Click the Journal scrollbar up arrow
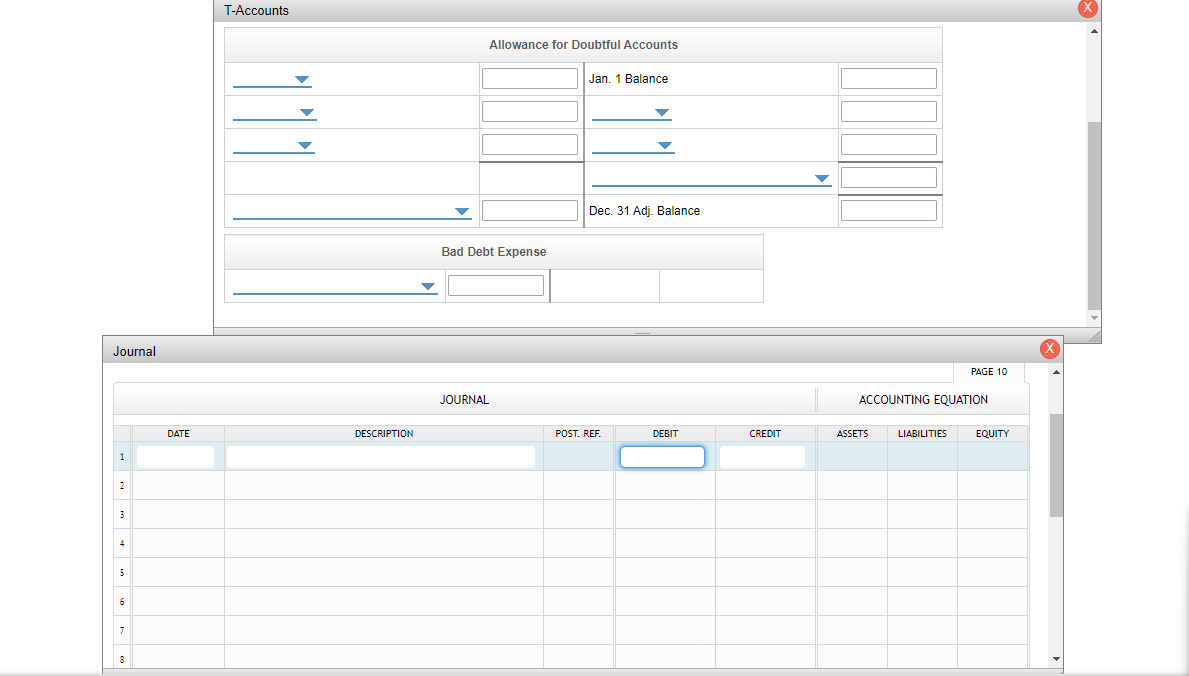Screen dimensions: 1189x676 [1056, 372]
